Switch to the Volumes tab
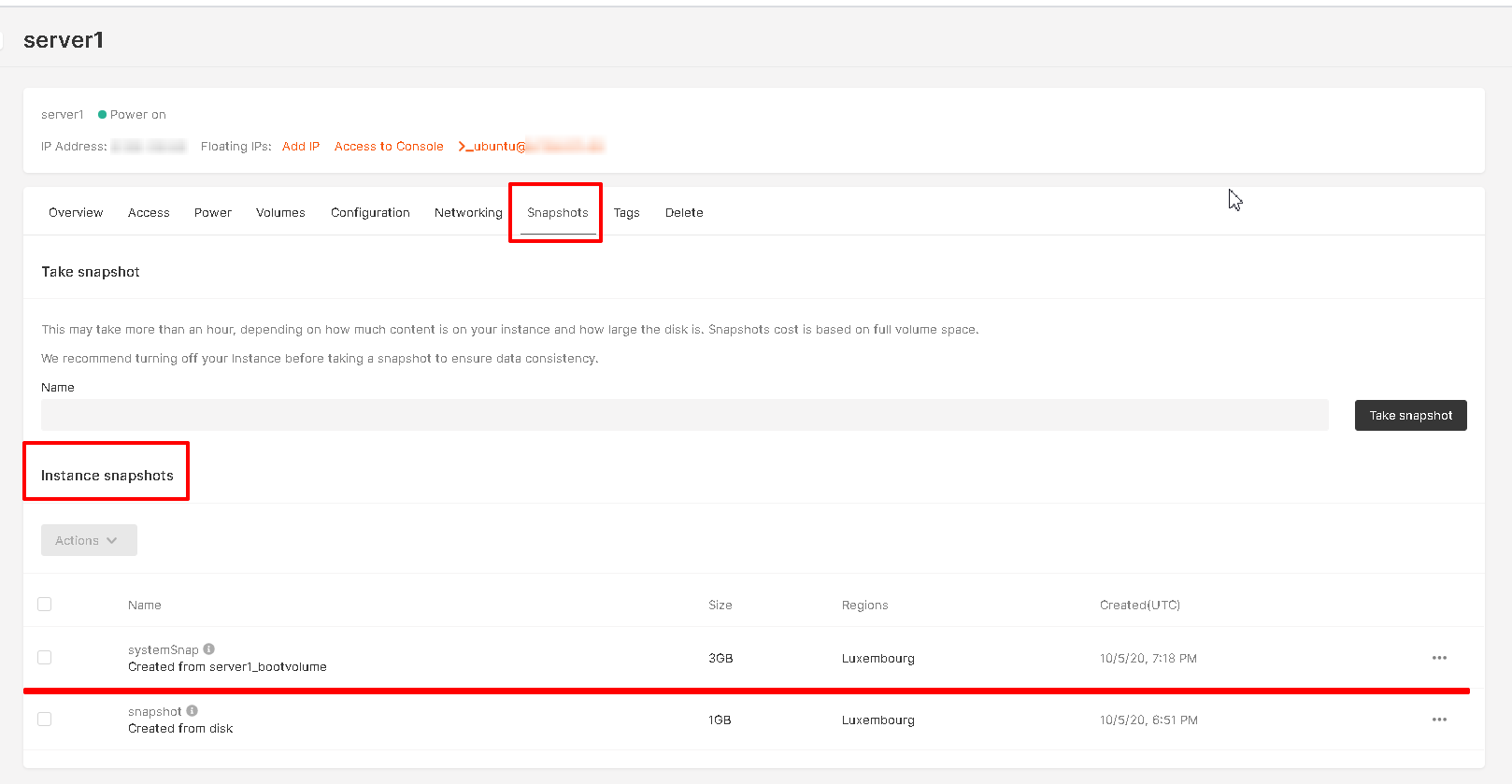1512x784 pixels. tap(280, 213)
